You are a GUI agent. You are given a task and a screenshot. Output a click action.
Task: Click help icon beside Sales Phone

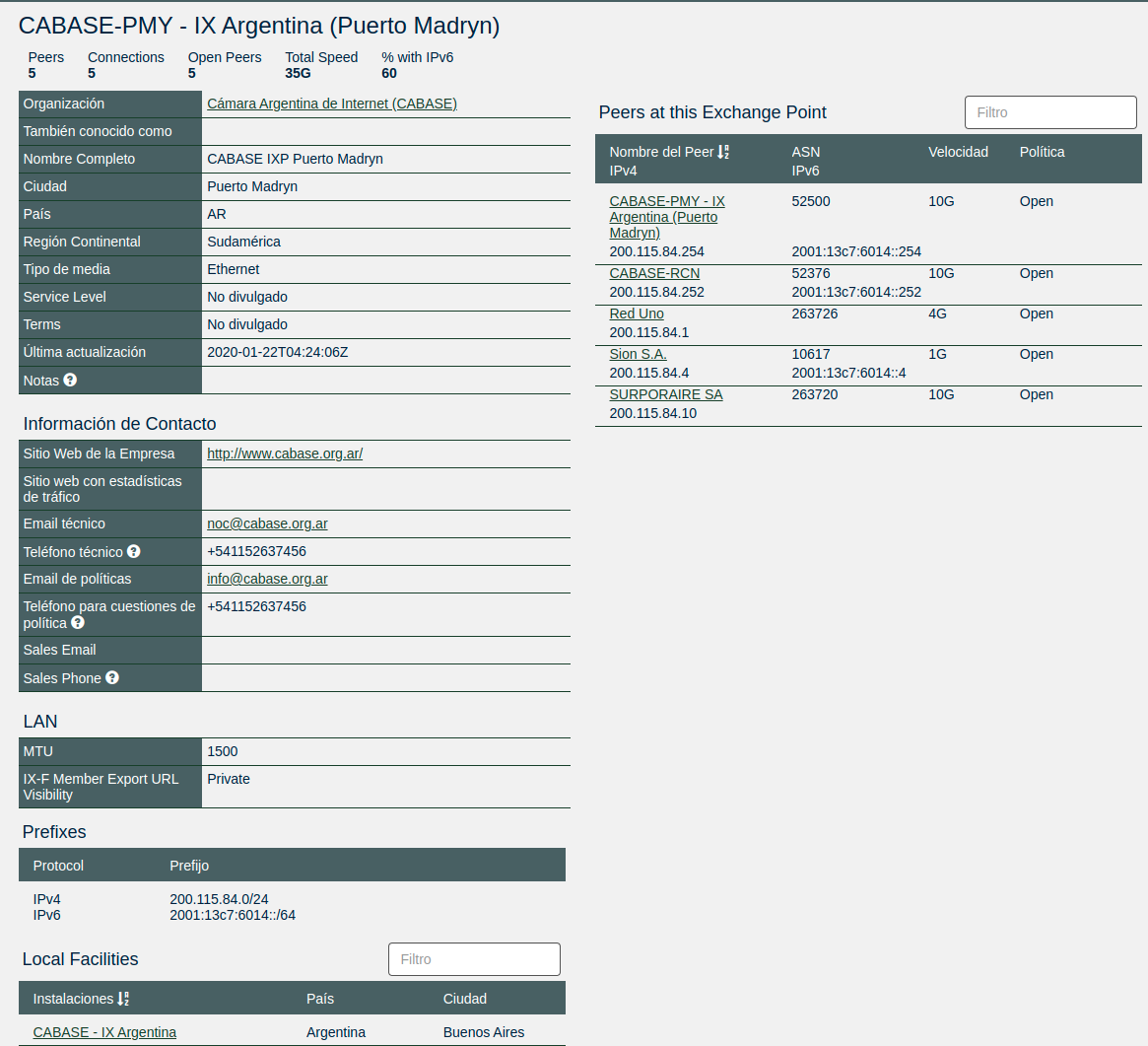pos(112,678)
